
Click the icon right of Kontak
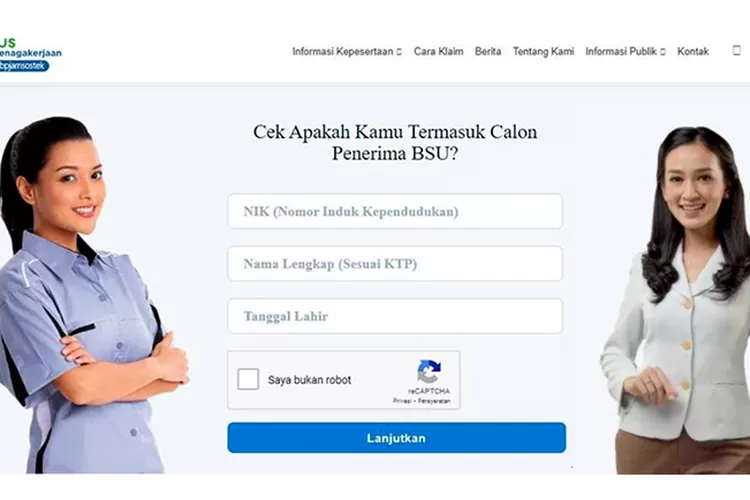pyautogui.click(x=737, y=50)
